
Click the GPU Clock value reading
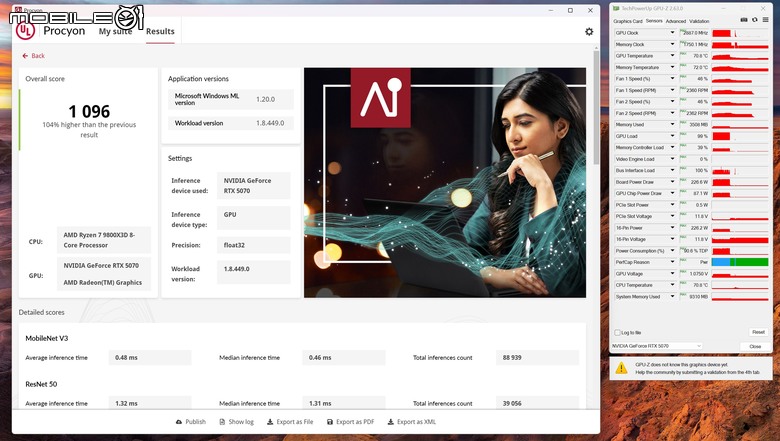(x=694, y=33)
